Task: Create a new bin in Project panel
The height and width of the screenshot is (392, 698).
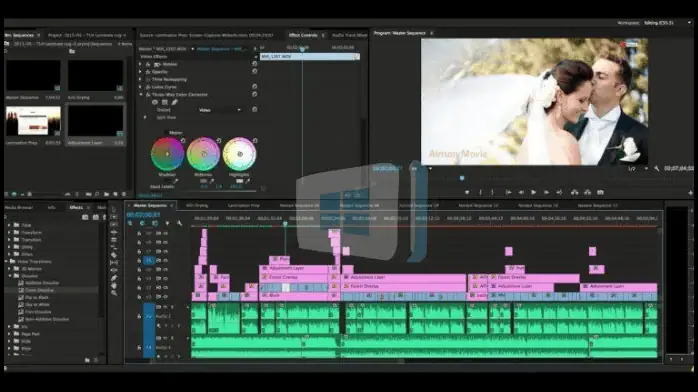Action: 106,194
